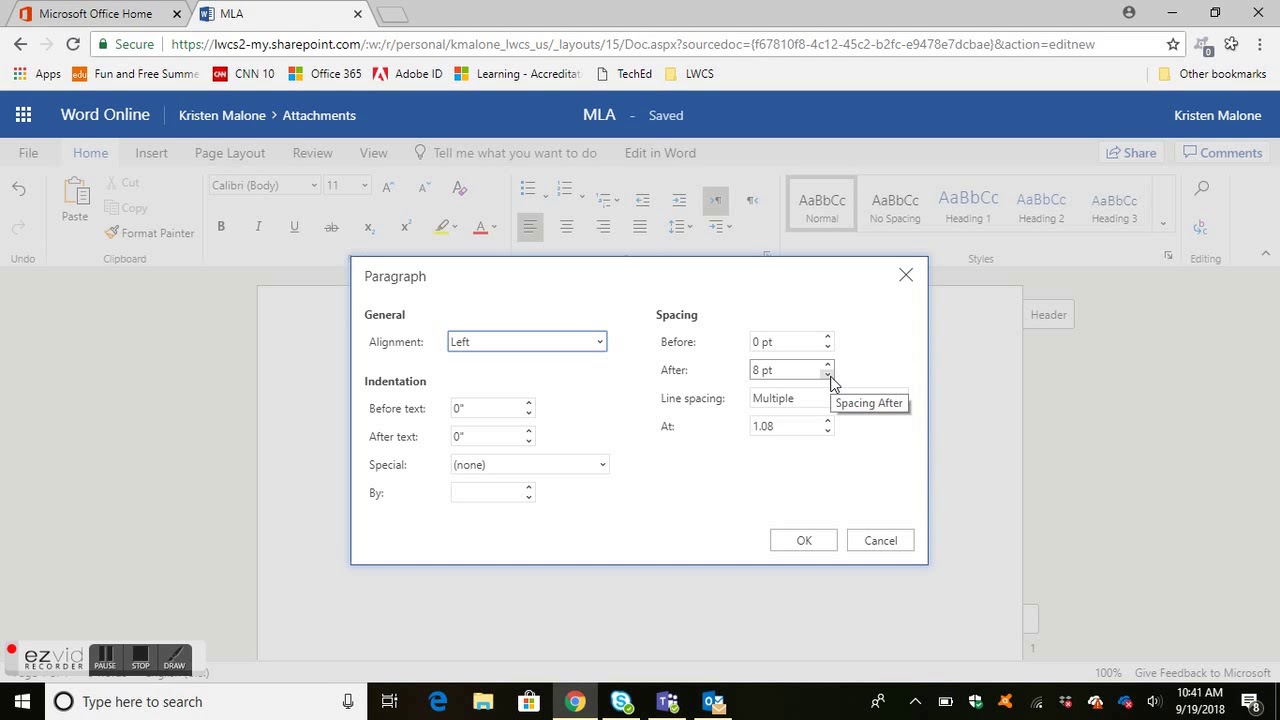Apply red font color
This screenshot has height=720, width=1280.
pos(480,227)
